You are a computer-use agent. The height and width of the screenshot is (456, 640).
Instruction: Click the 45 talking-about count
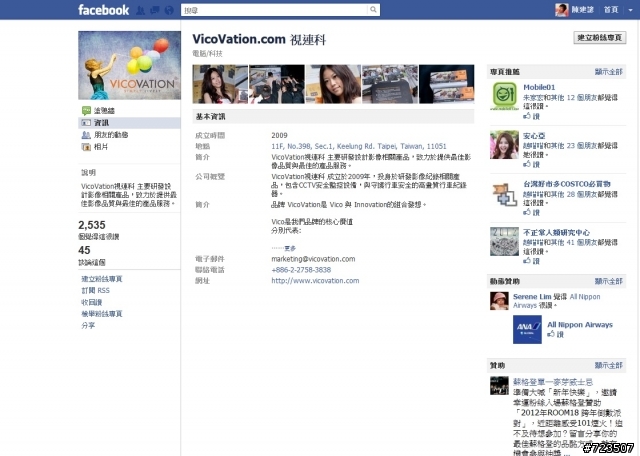click(84, 250)
